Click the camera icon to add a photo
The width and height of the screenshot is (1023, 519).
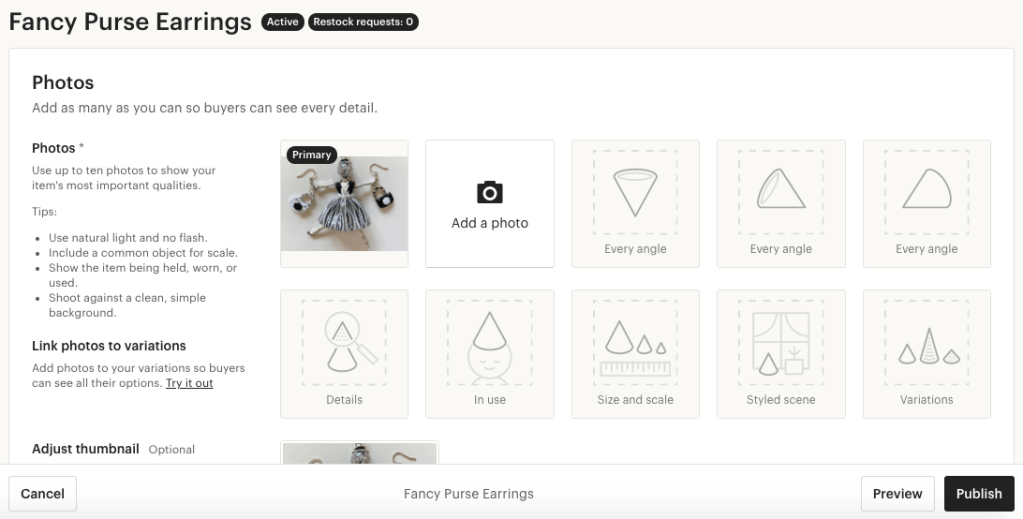point(489,192)
